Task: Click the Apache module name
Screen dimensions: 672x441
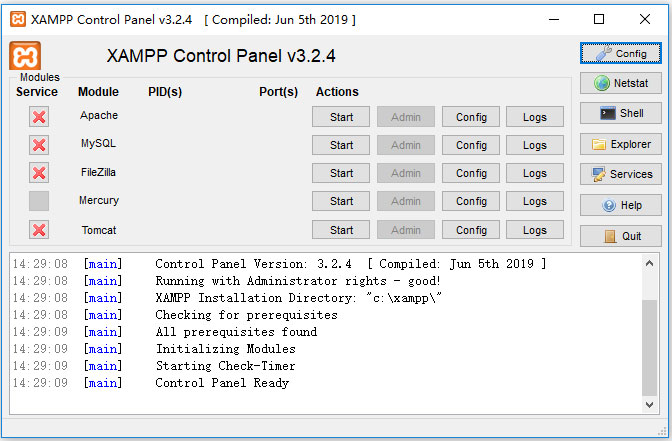Action: 99,115
